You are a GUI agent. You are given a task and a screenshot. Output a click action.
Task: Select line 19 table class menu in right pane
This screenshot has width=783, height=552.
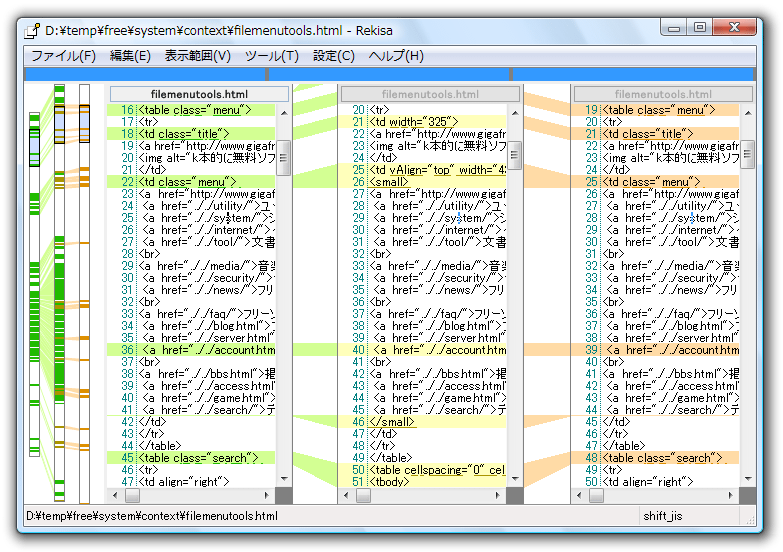(655, 110)
